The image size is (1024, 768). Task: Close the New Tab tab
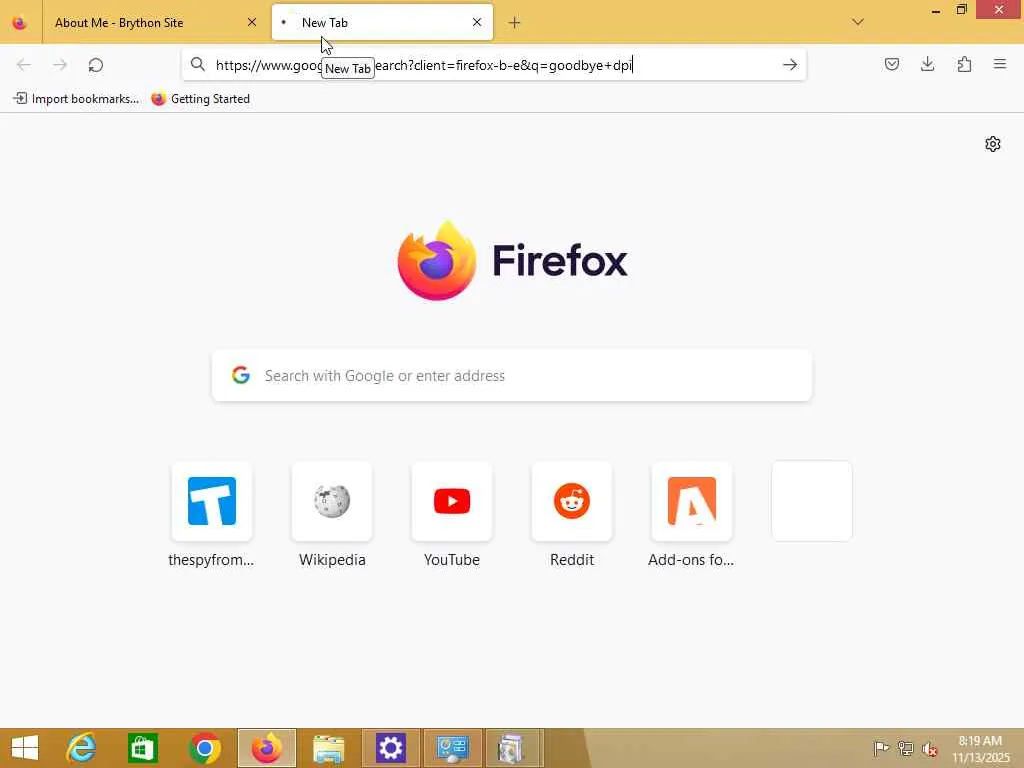click(x=477, y=23)
